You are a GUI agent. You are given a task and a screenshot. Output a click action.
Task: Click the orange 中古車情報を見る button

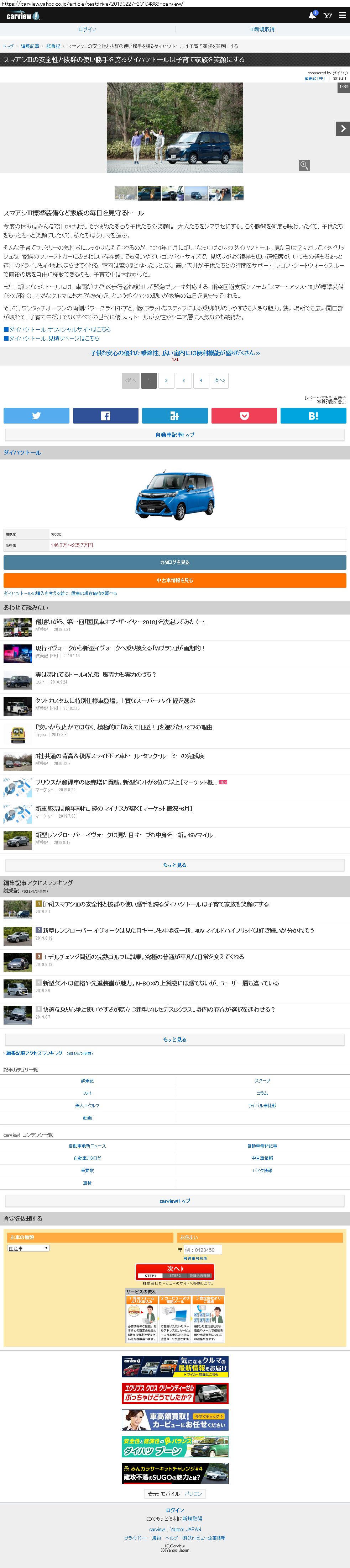[175, 581]
